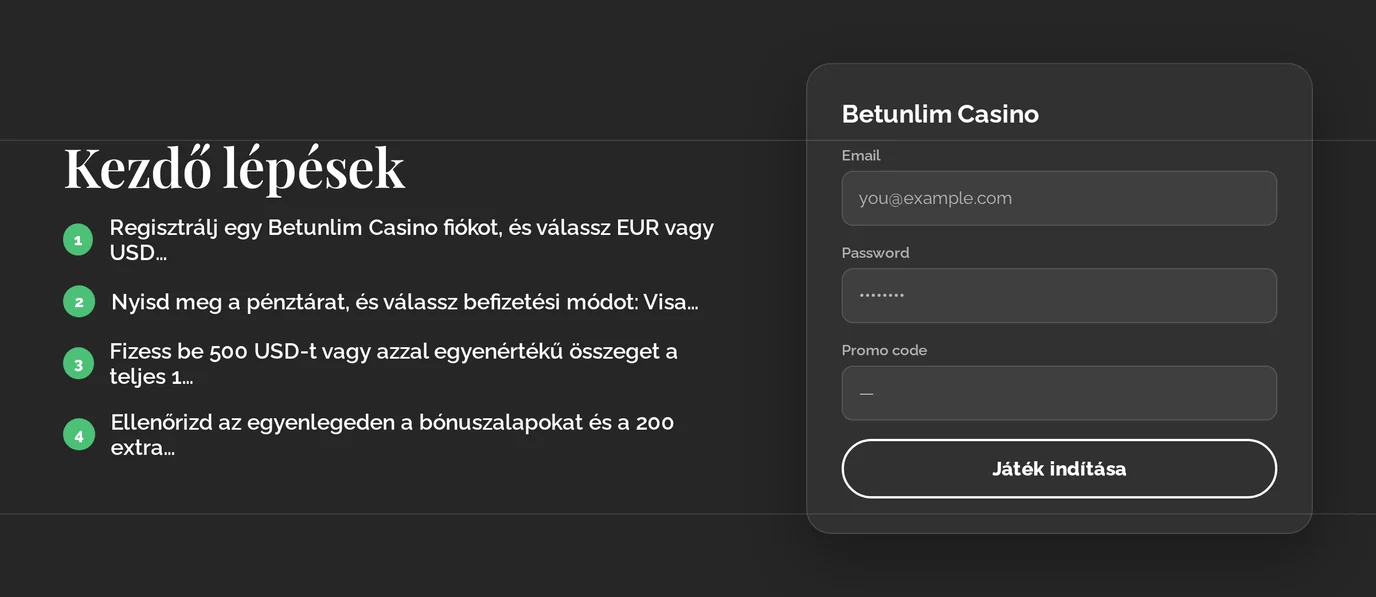The image size is (1376, 597).
Task: Click the green step 1 badge
Action: [78, 240]
